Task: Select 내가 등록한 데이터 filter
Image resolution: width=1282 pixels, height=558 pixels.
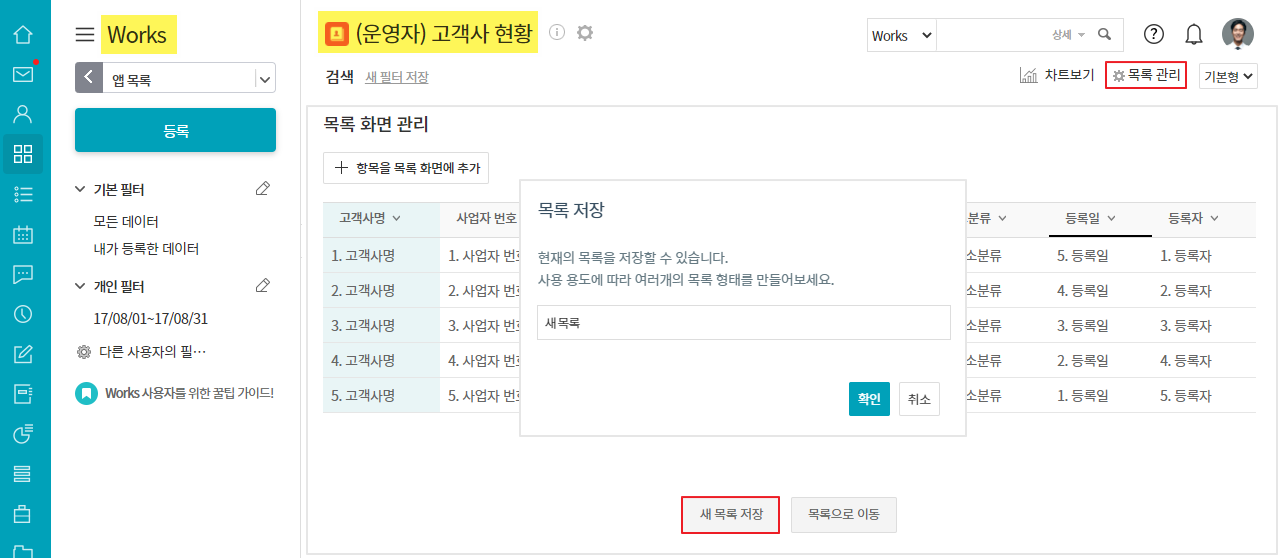Action: tap(146, 249)
